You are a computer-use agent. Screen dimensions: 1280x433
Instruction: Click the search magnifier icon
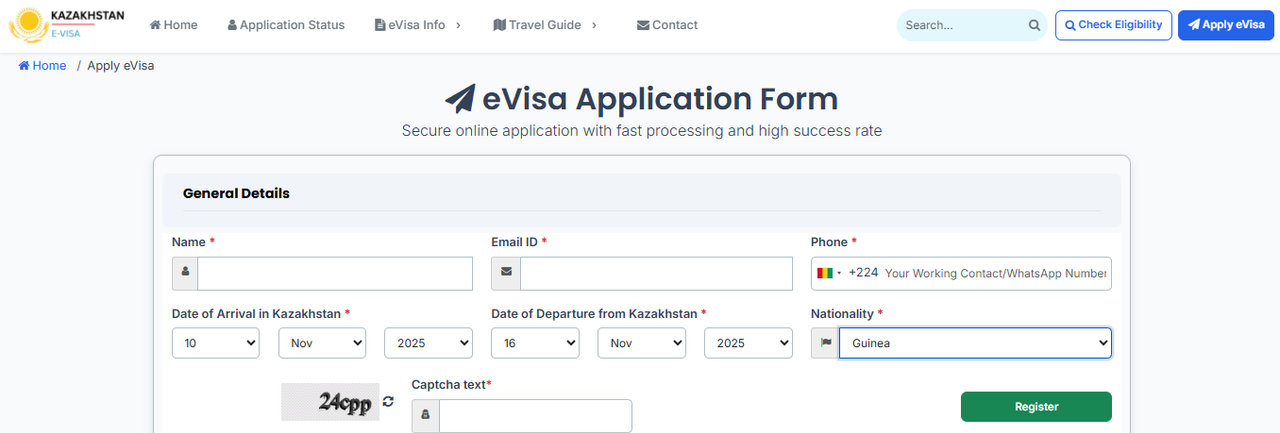pyautogui.click(x=1034, y=26)
